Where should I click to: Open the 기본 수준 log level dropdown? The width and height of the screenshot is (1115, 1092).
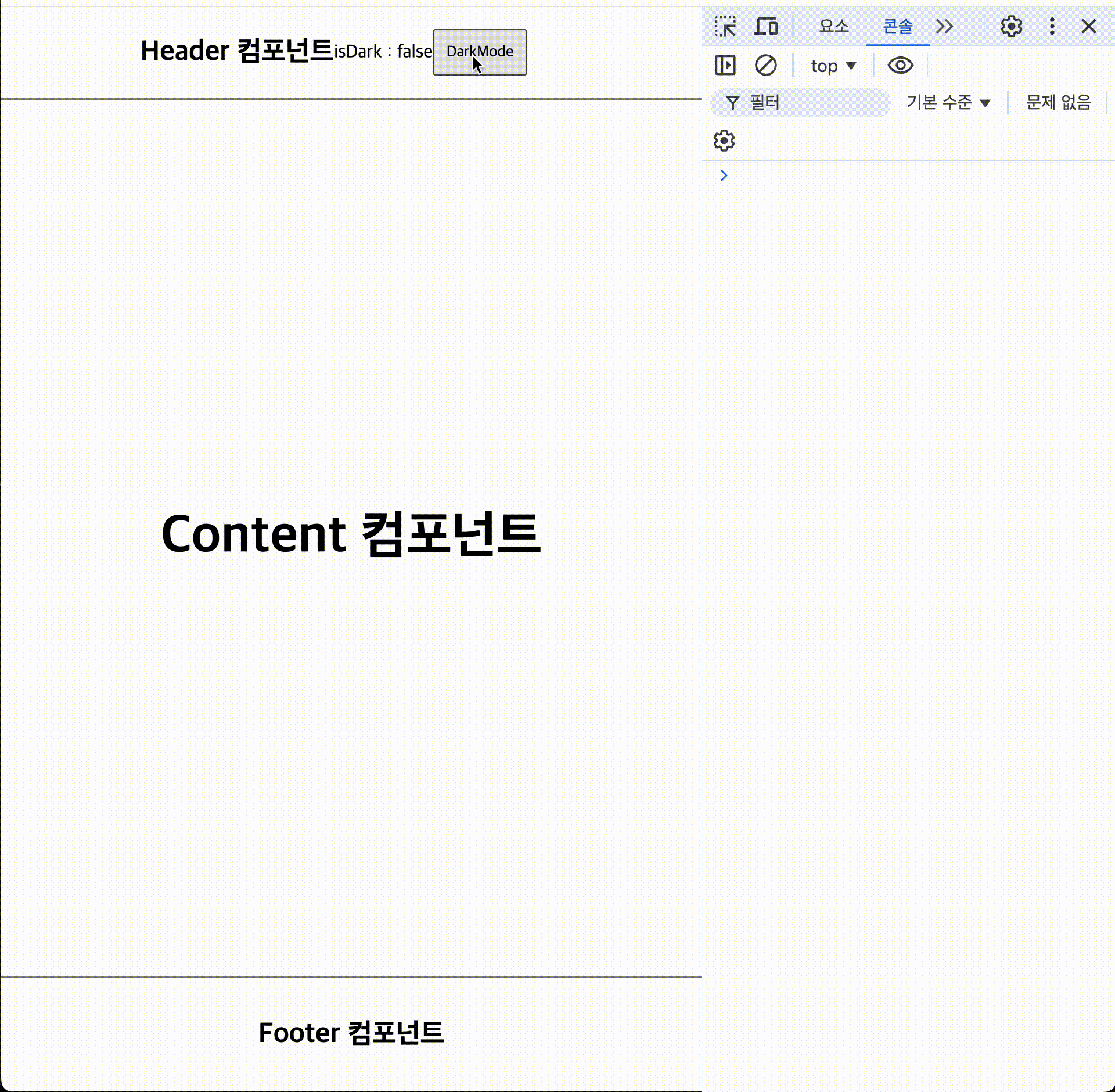click(948, 103)
